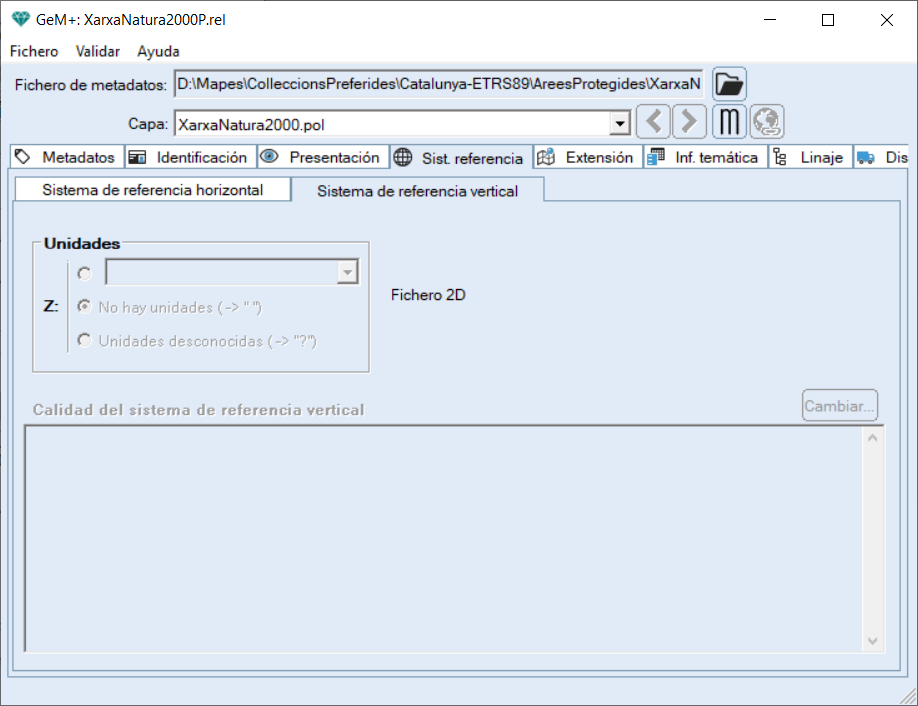The image size is (918, 706).
Task: Select 'Unidades desconocidas' radio option
Action: point(84,341)
